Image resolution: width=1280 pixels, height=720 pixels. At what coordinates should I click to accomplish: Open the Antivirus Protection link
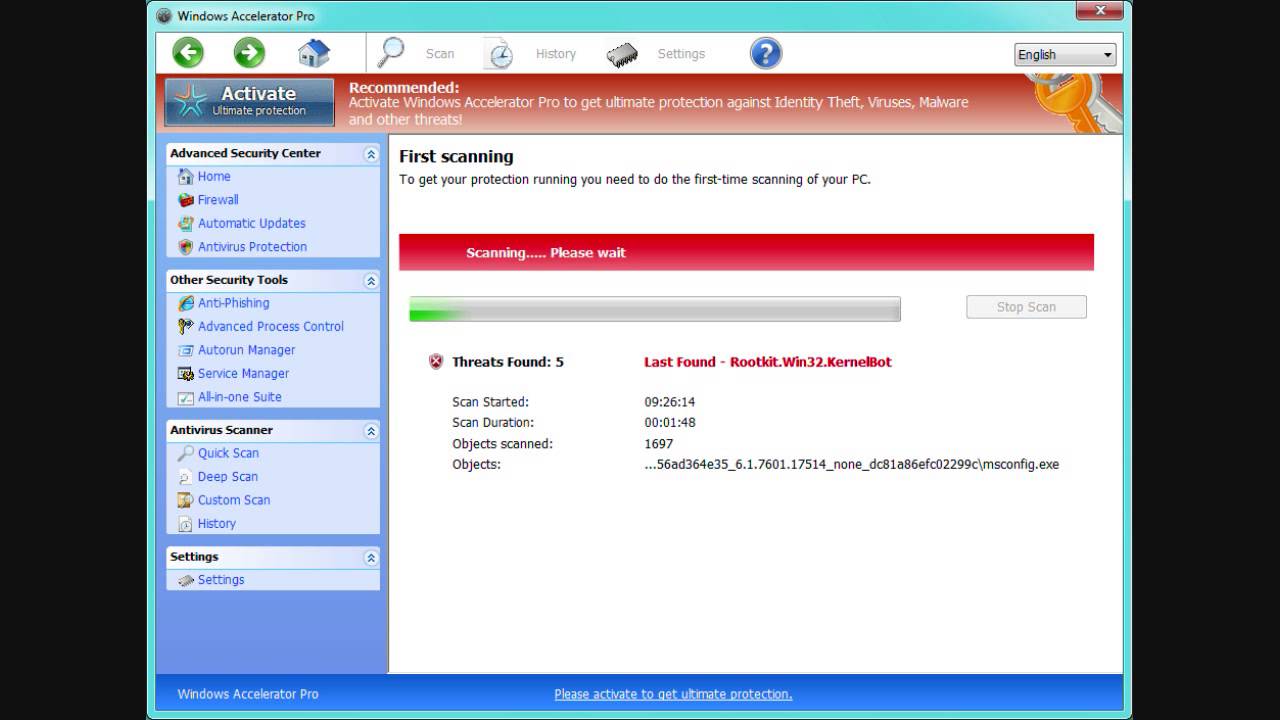pyautogui.click(x=252, y=247)
